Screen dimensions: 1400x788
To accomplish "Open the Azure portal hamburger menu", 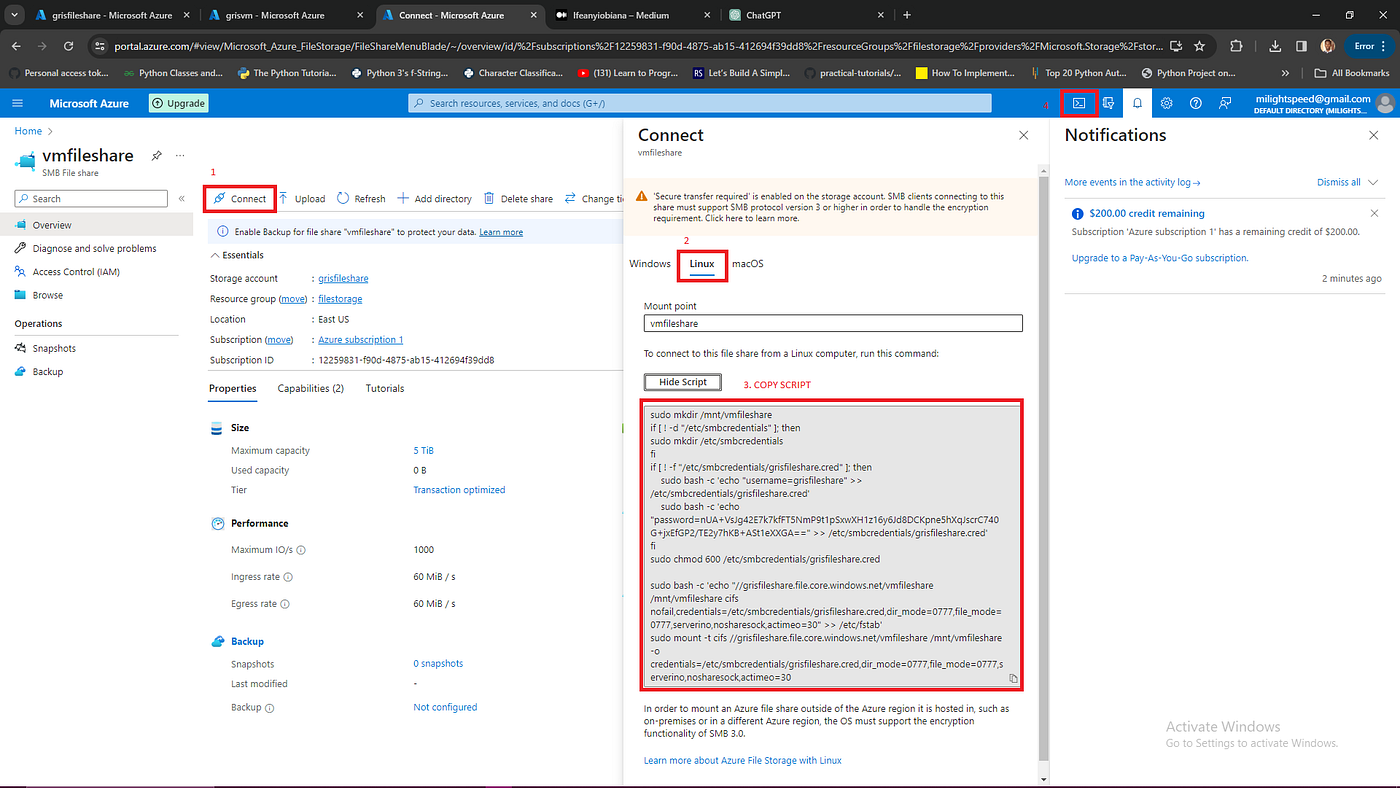I will point(17,103).
